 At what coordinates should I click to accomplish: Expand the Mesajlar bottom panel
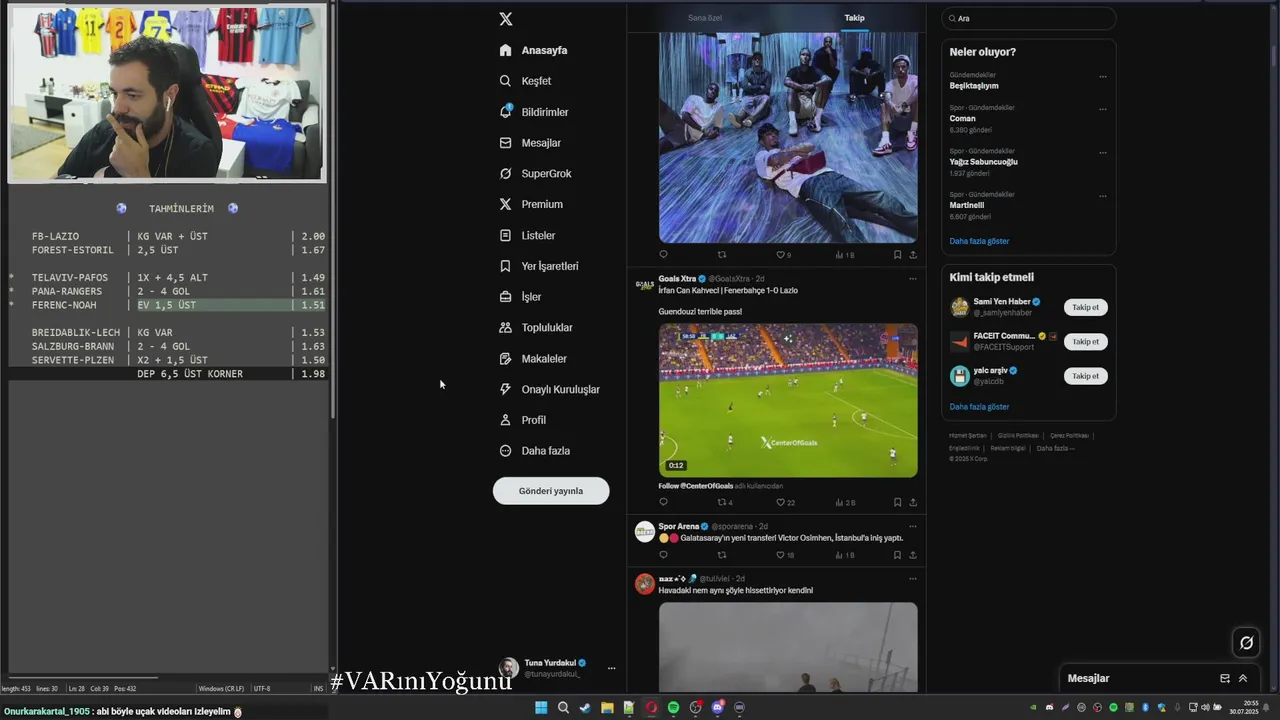tap(1243, 678)
